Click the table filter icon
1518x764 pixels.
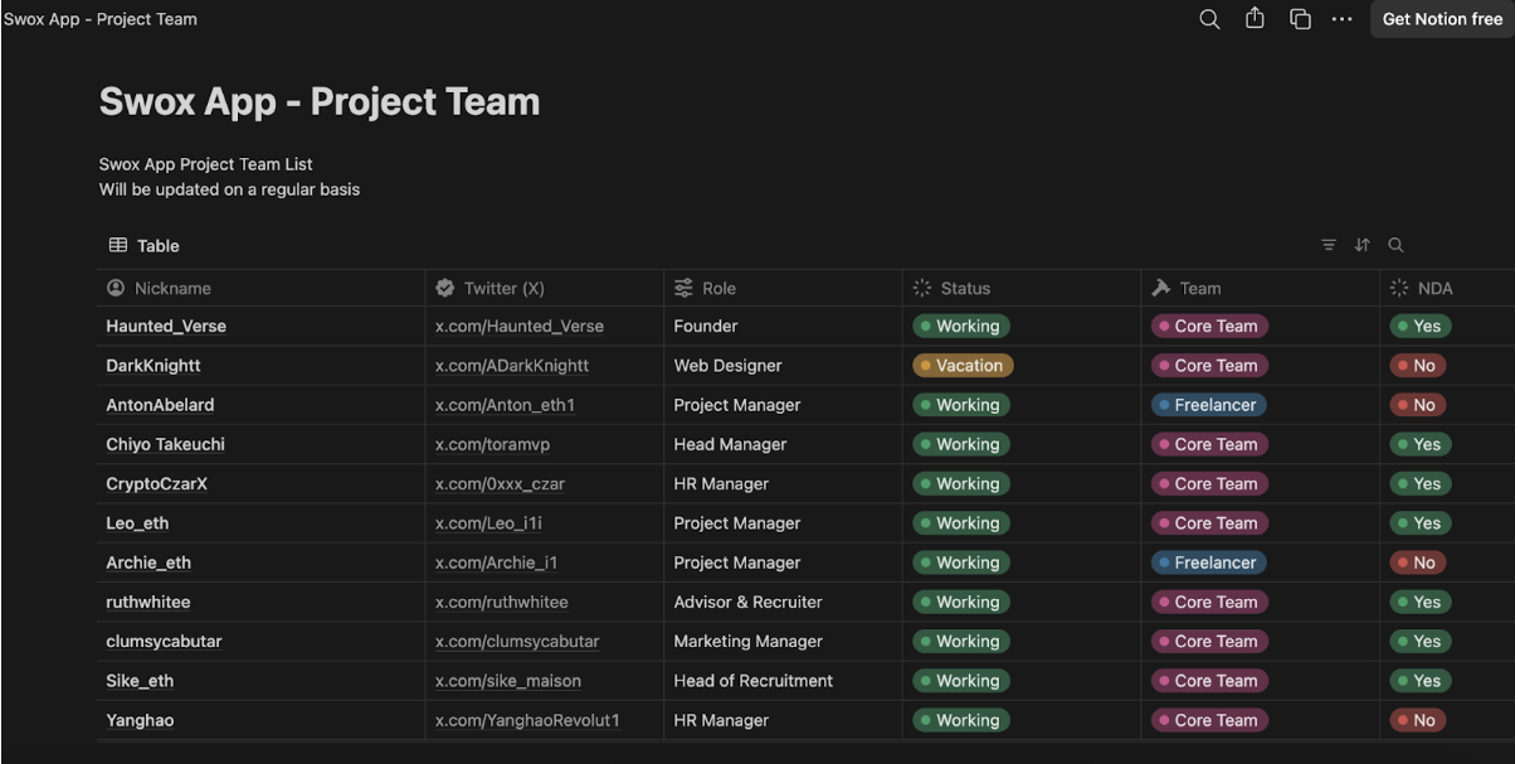click(x=1328, y=245)
